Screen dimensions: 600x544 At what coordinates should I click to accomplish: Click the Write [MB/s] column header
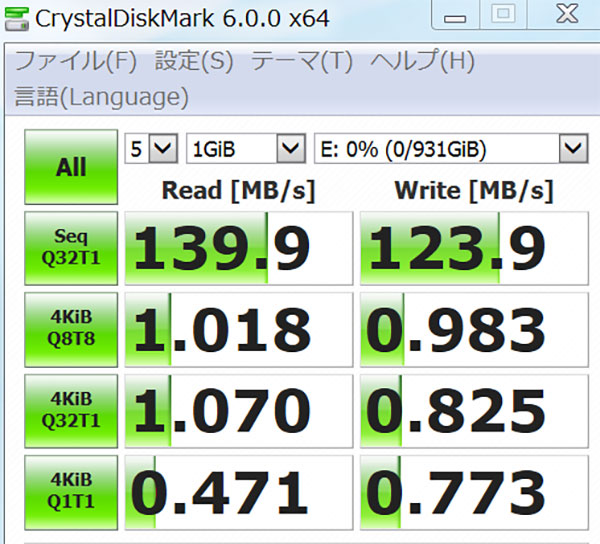[474, 190]
